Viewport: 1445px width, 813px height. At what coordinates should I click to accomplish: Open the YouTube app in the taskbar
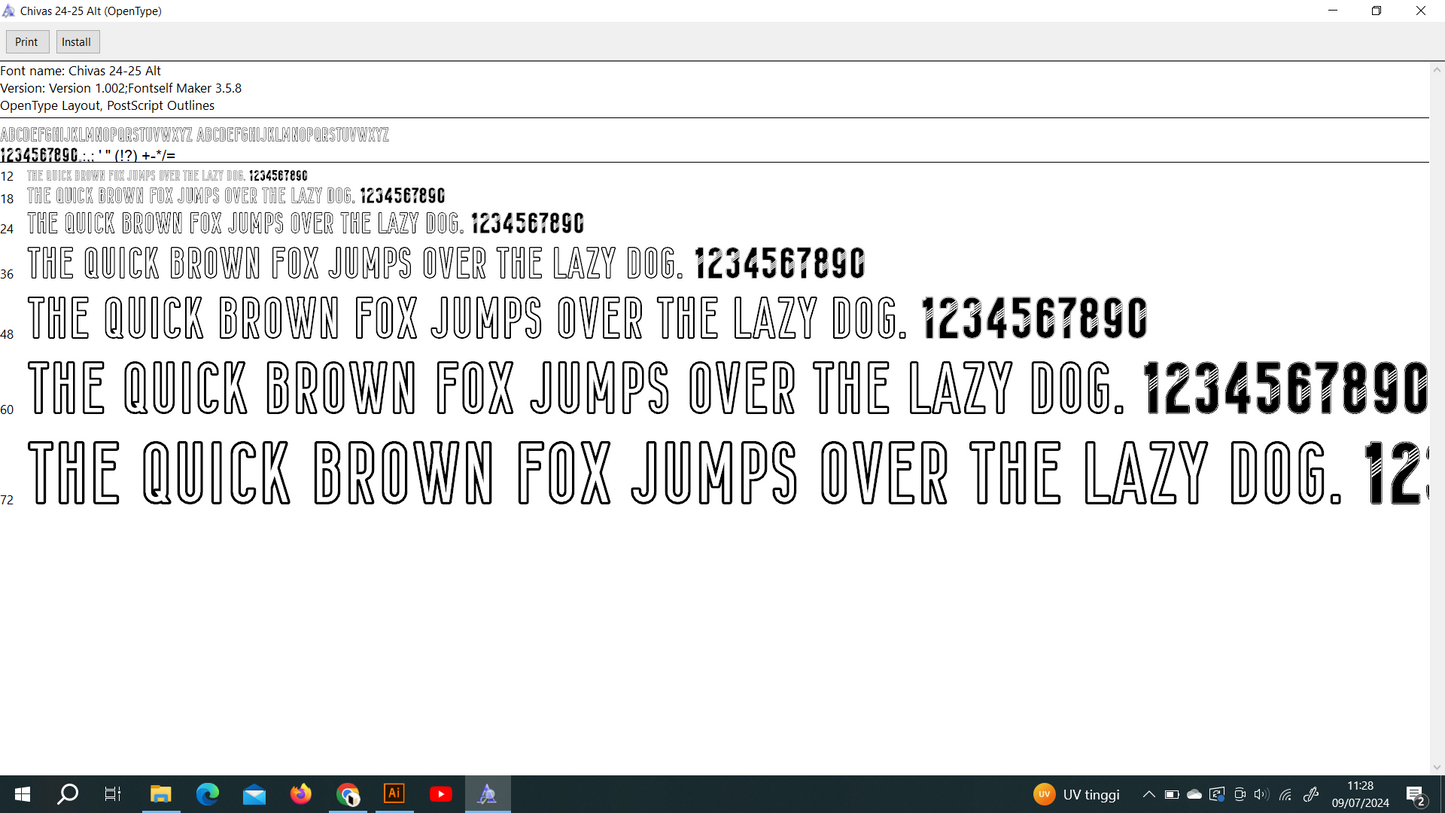pyautogui.click(x=440, y=794)
